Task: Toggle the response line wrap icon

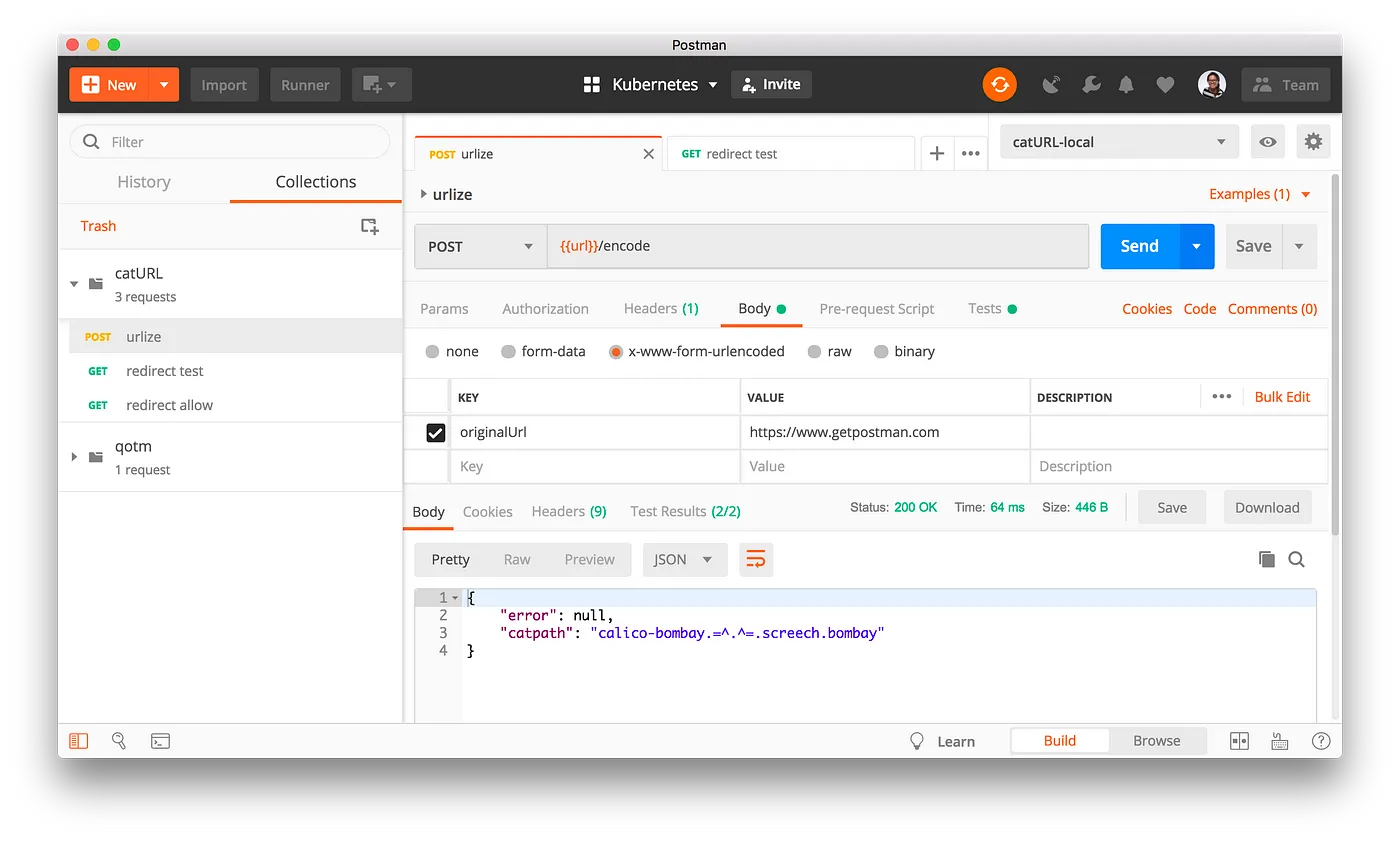Action: pyautogui.click(x=756, y=559)
